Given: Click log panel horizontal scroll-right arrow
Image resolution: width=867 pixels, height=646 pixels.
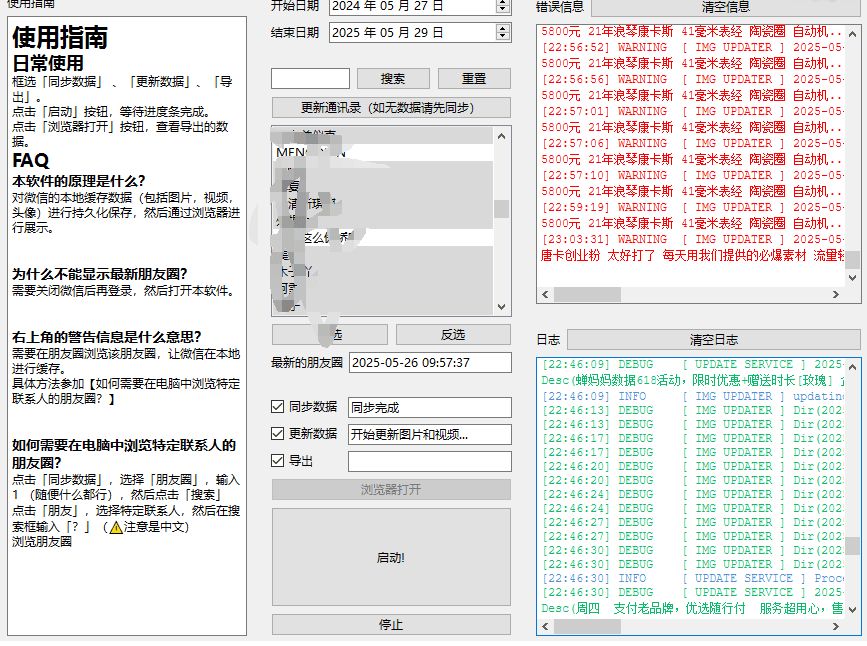Looking at the screenshot, I should tap(836, 627).
